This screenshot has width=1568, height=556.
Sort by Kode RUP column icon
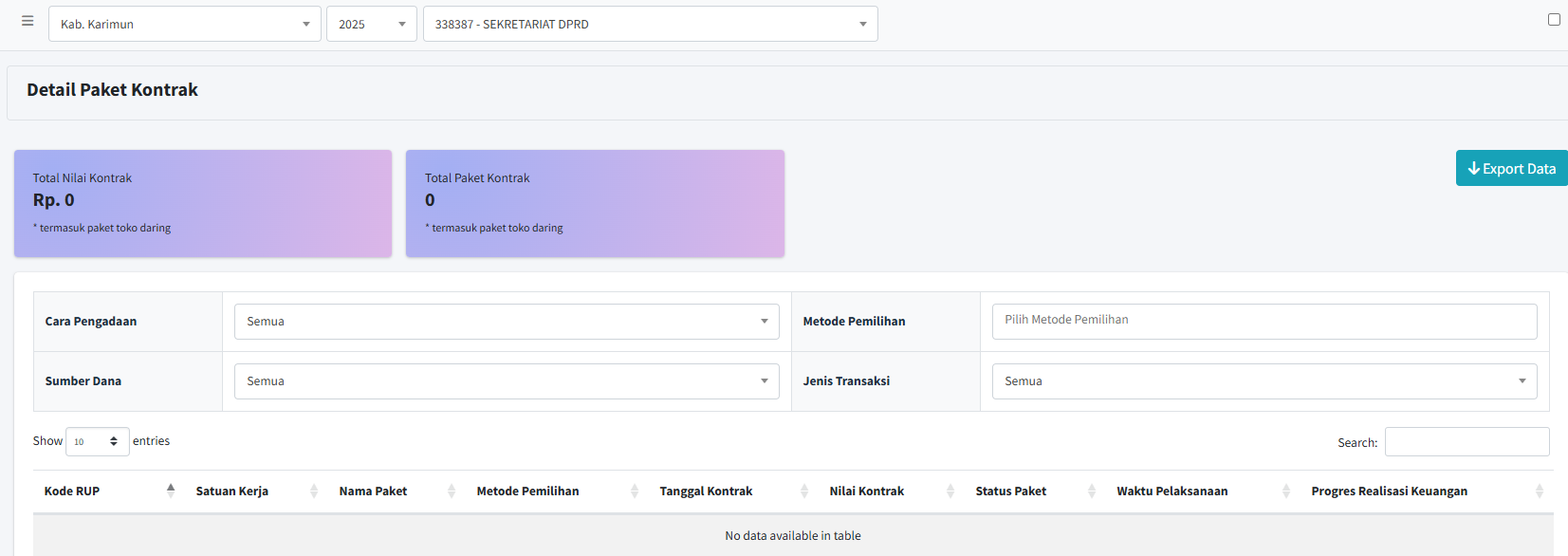[x=171, y=491]
